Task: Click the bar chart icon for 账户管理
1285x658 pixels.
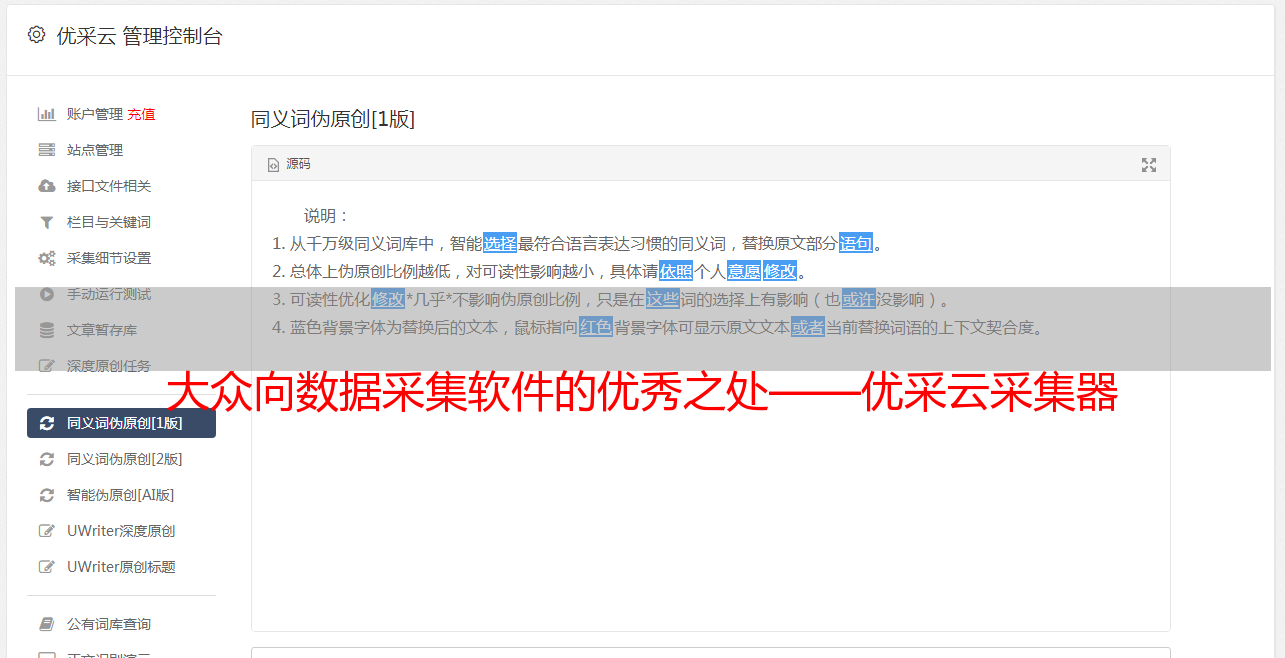Action: (x=46, y=114)
